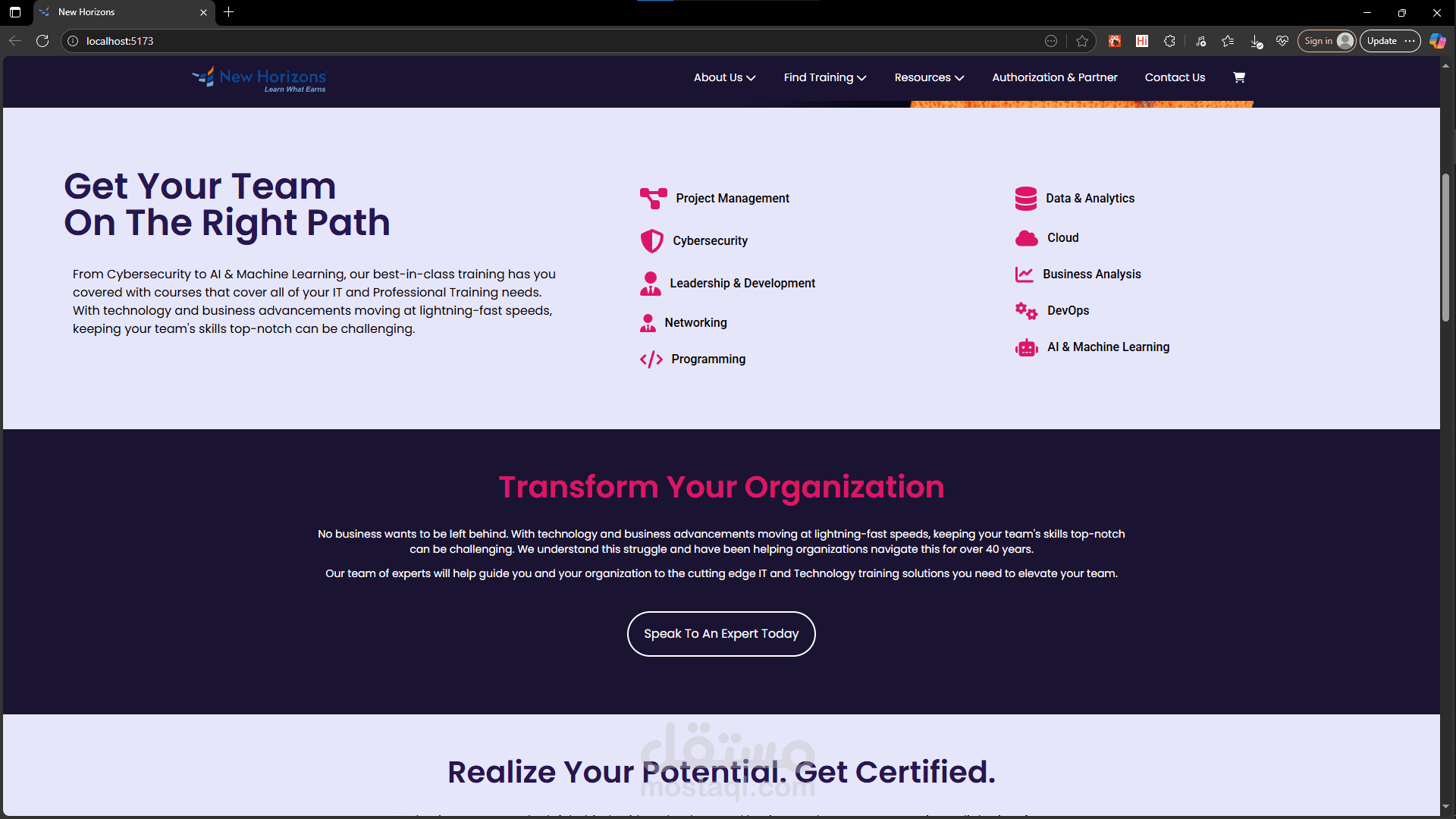The image size is (1456, 819).
Task: Click the Cloud category icon
Action: click(x=1026, y=238)
